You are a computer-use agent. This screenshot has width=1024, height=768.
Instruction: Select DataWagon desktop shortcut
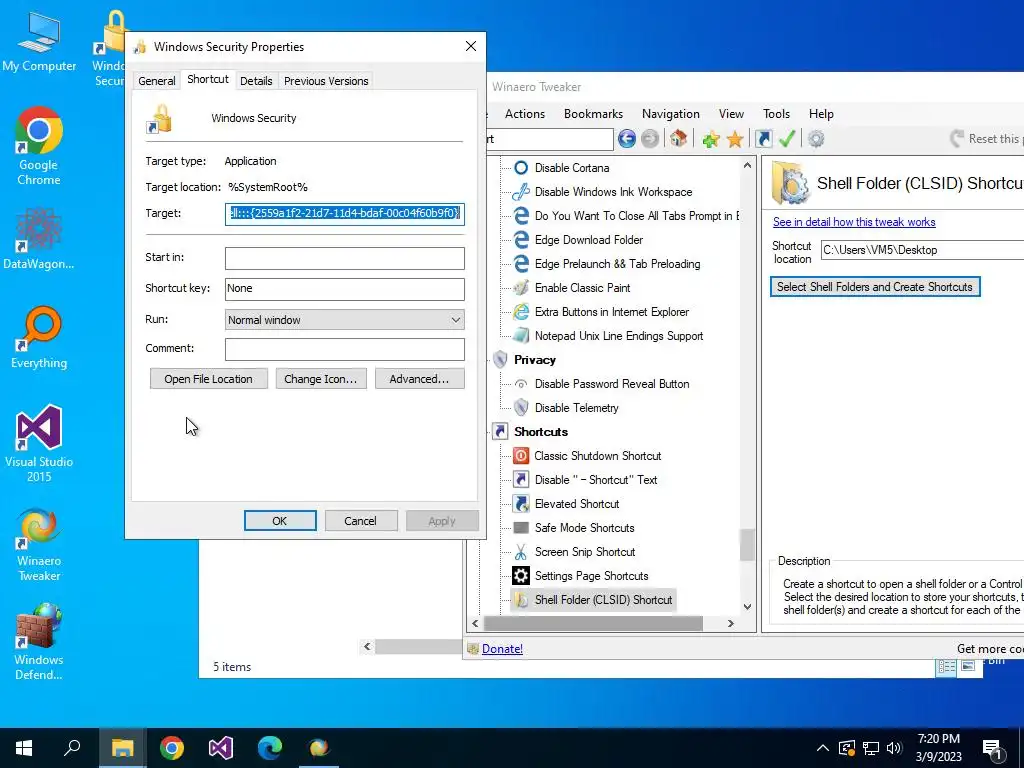pos(39,238)
